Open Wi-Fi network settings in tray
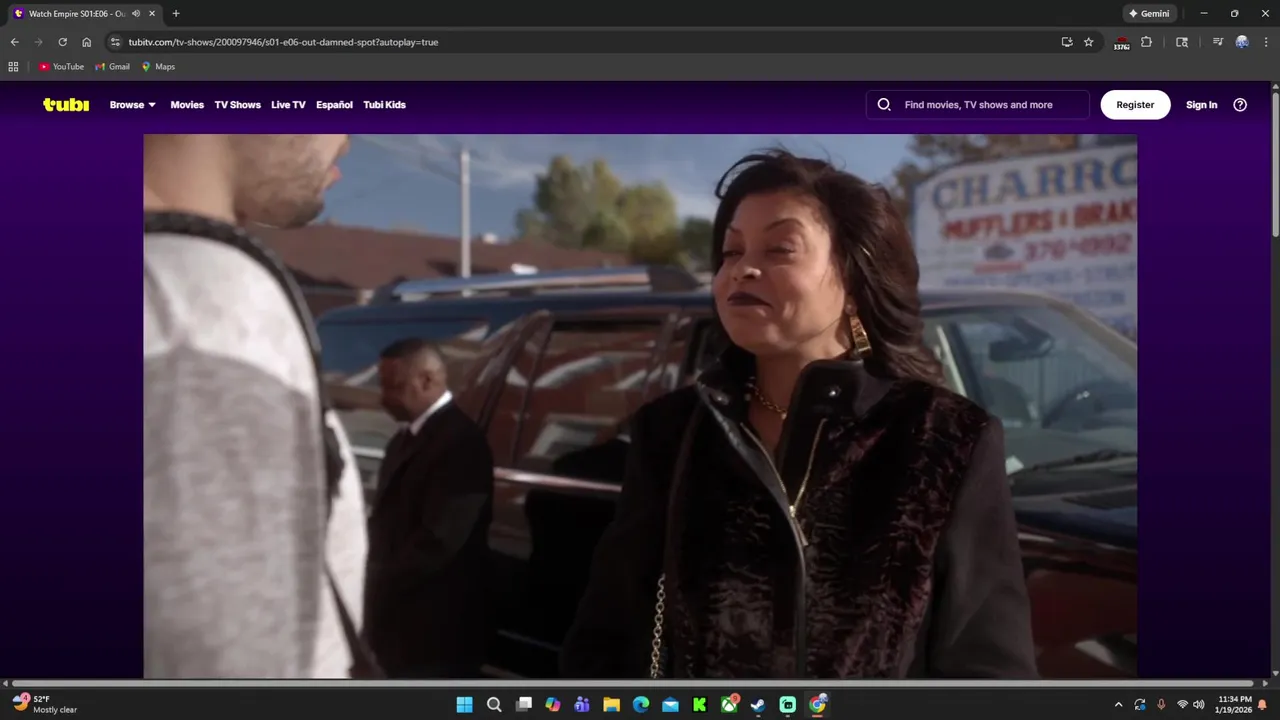The height and width of the screenshot is (720, 1280). [1182, 705]
